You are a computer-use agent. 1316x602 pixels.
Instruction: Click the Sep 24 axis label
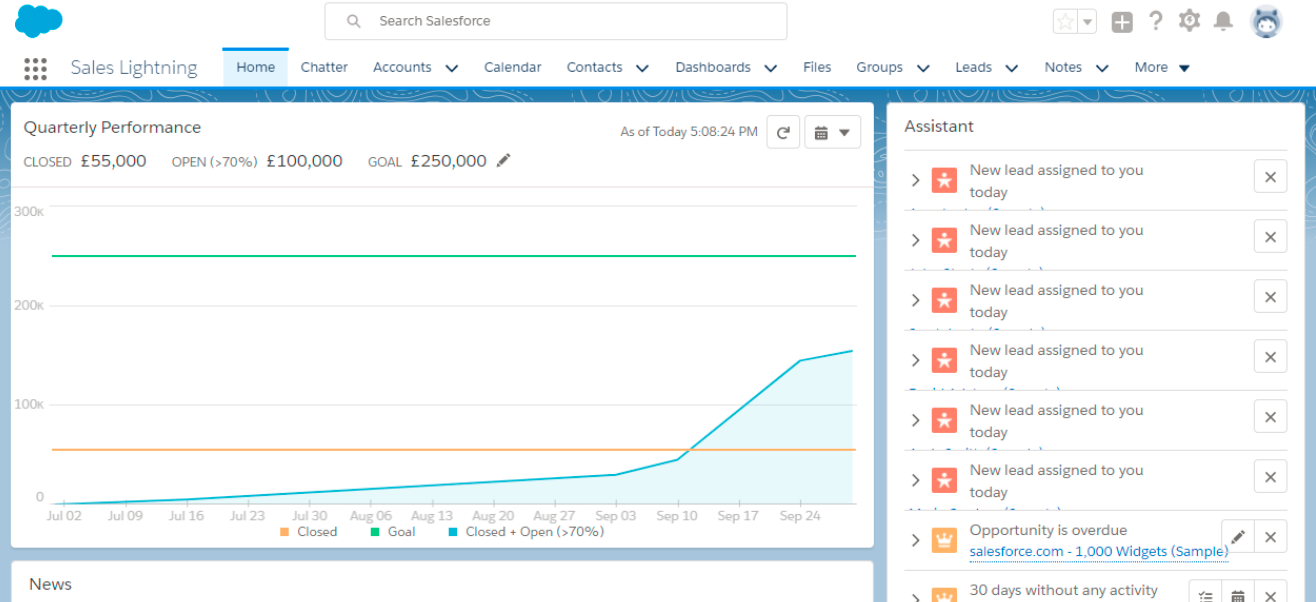click(799, 516)
